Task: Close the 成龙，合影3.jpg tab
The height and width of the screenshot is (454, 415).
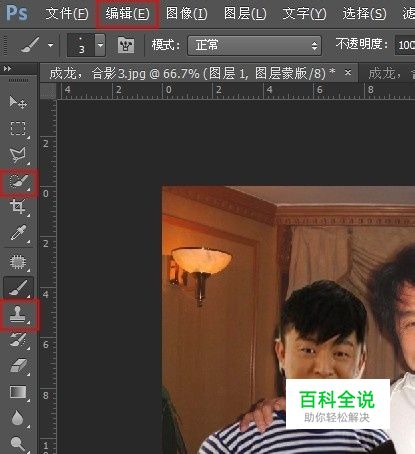Action: coord(348,72)
